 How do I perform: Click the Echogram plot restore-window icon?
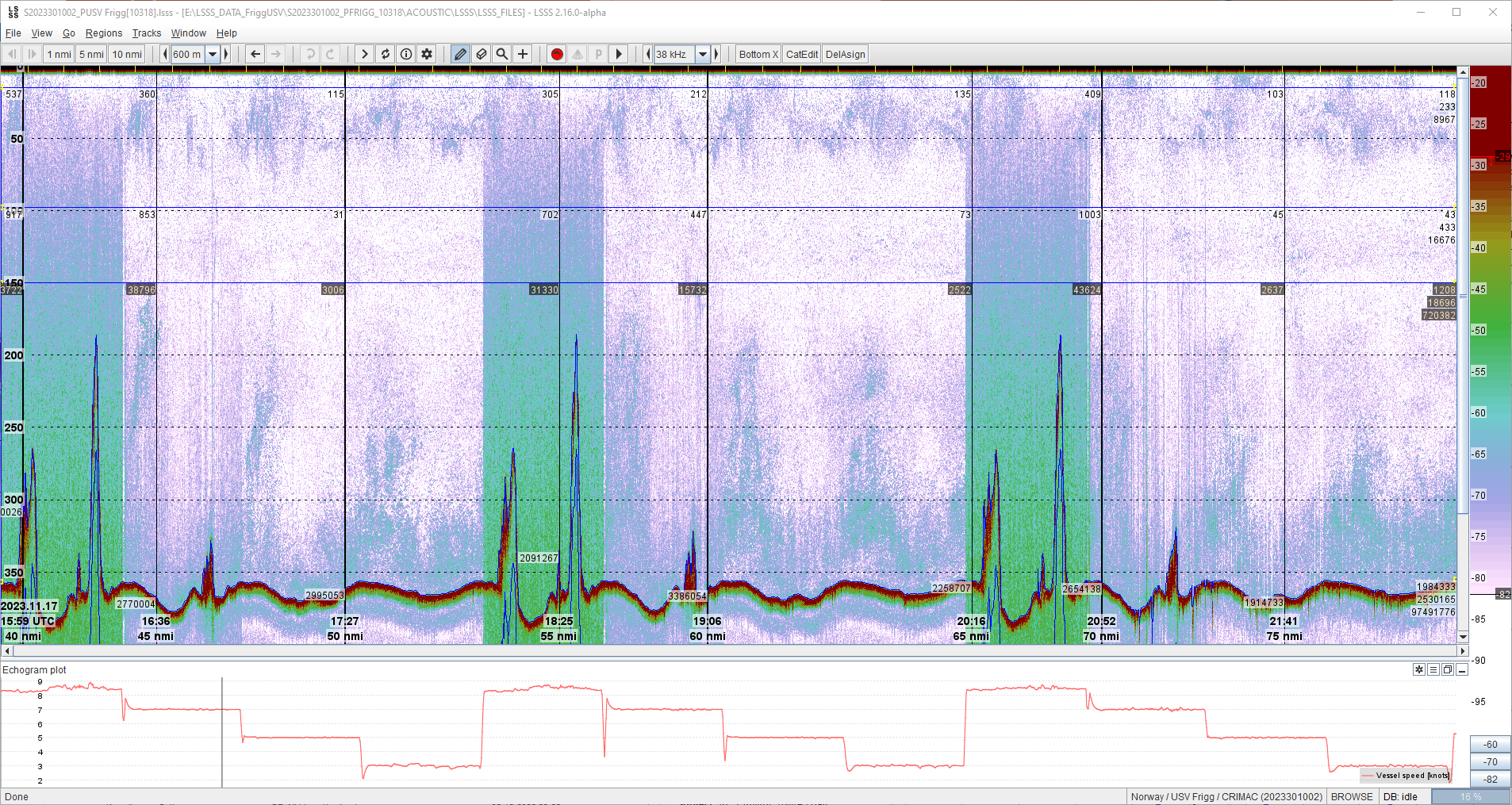1448,669
